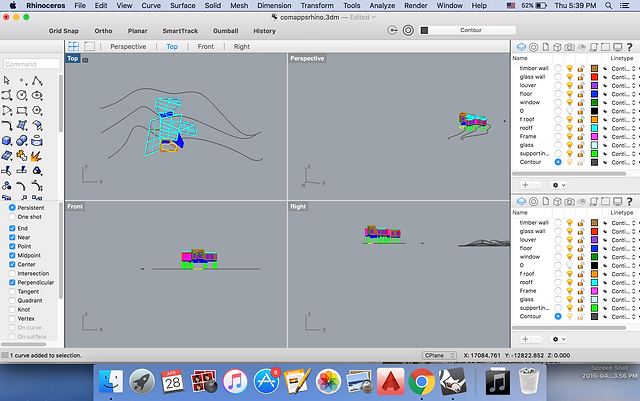Open Frame magenta color swatch, lower panel
Image resolution: width=640 pixels, height=401 pixels.
click(x=594, y=291)
